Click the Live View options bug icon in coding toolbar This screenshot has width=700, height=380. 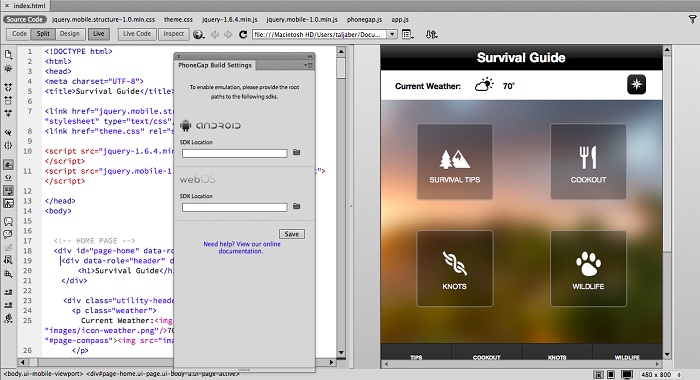[x=8, y=68]
